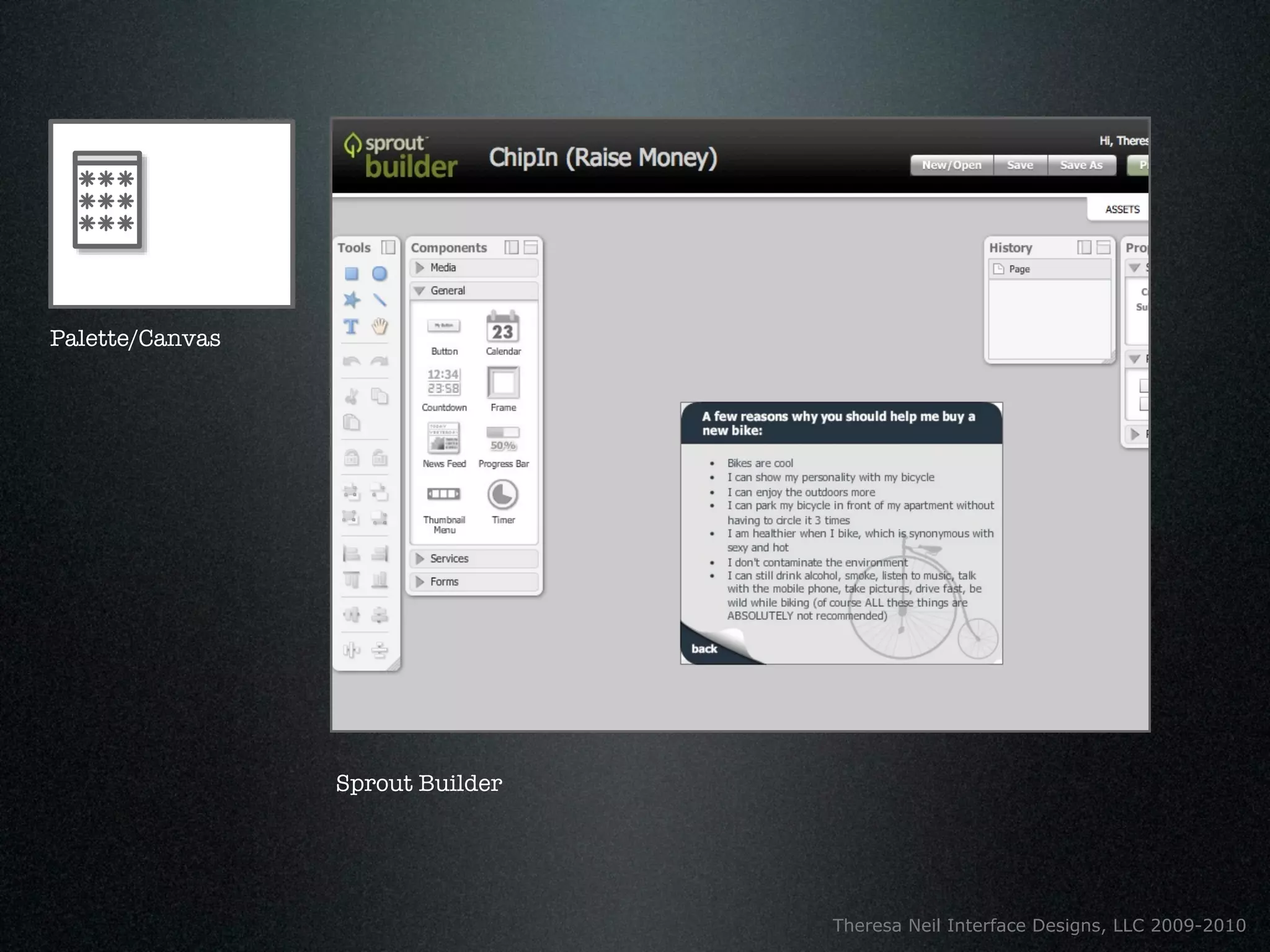Toggle docking of the Tools panel
The height and width of the screenshot is (952, 1270).
[x=388, y=247]
